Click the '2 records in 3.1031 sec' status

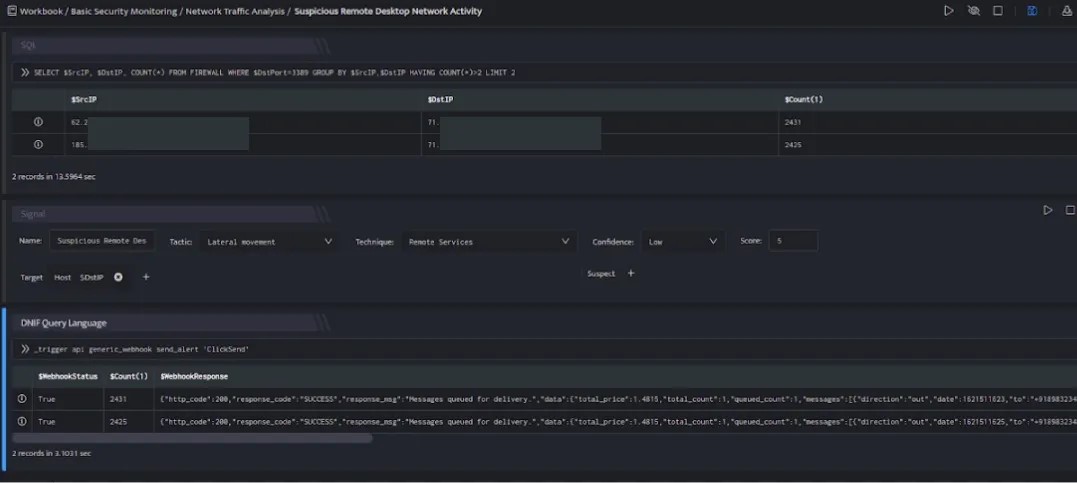[52, 453]
